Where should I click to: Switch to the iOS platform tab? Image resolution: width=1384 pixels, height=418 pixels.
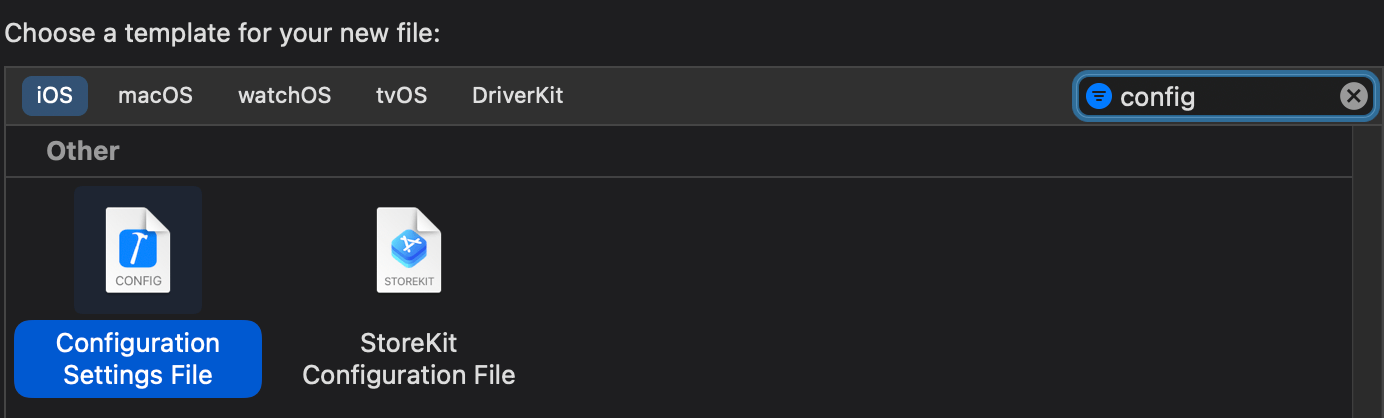click(x=55, y=96)
